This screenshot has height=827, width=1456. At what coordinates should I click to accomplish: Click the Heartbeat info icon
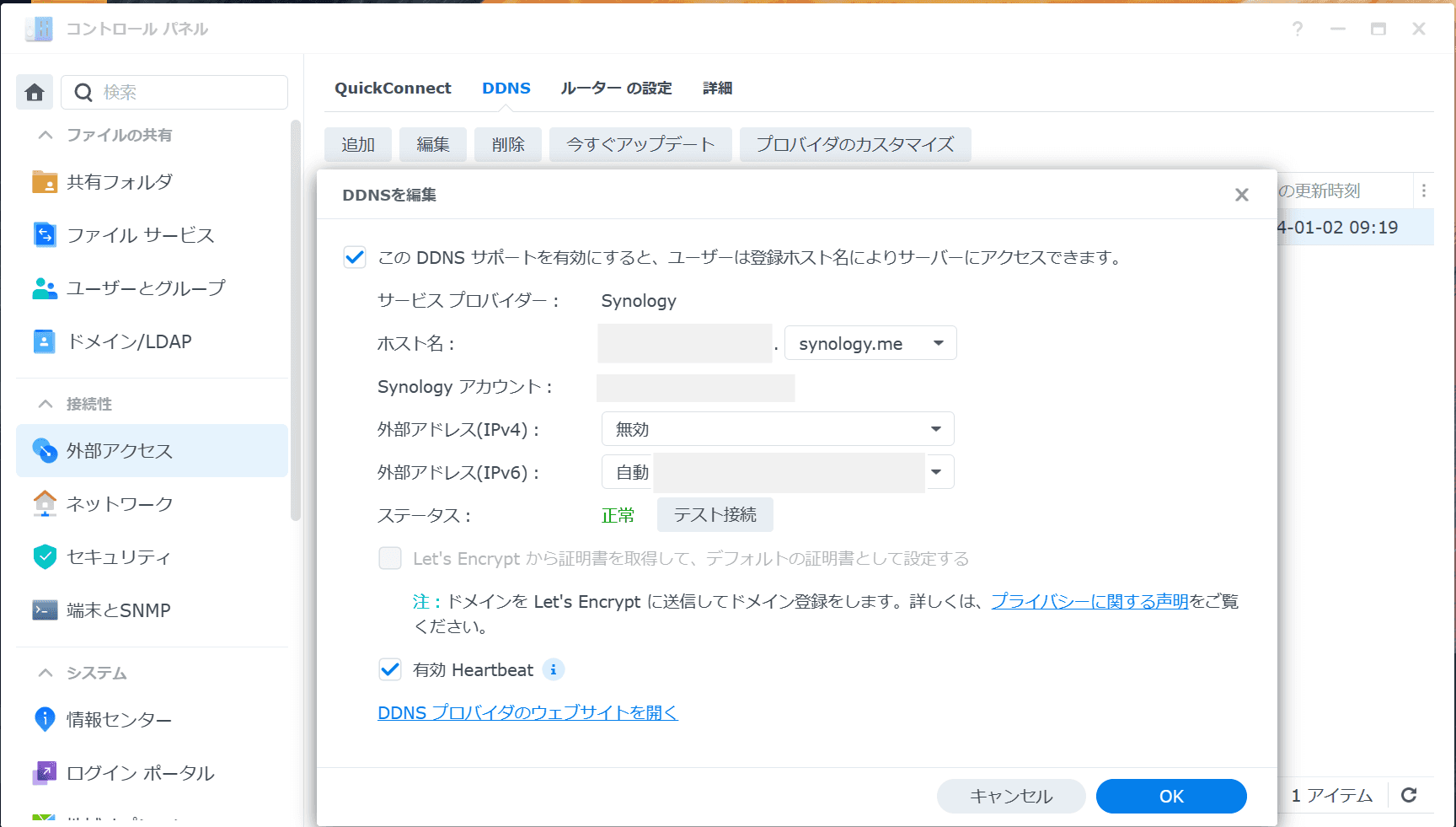tap(554, 669)
